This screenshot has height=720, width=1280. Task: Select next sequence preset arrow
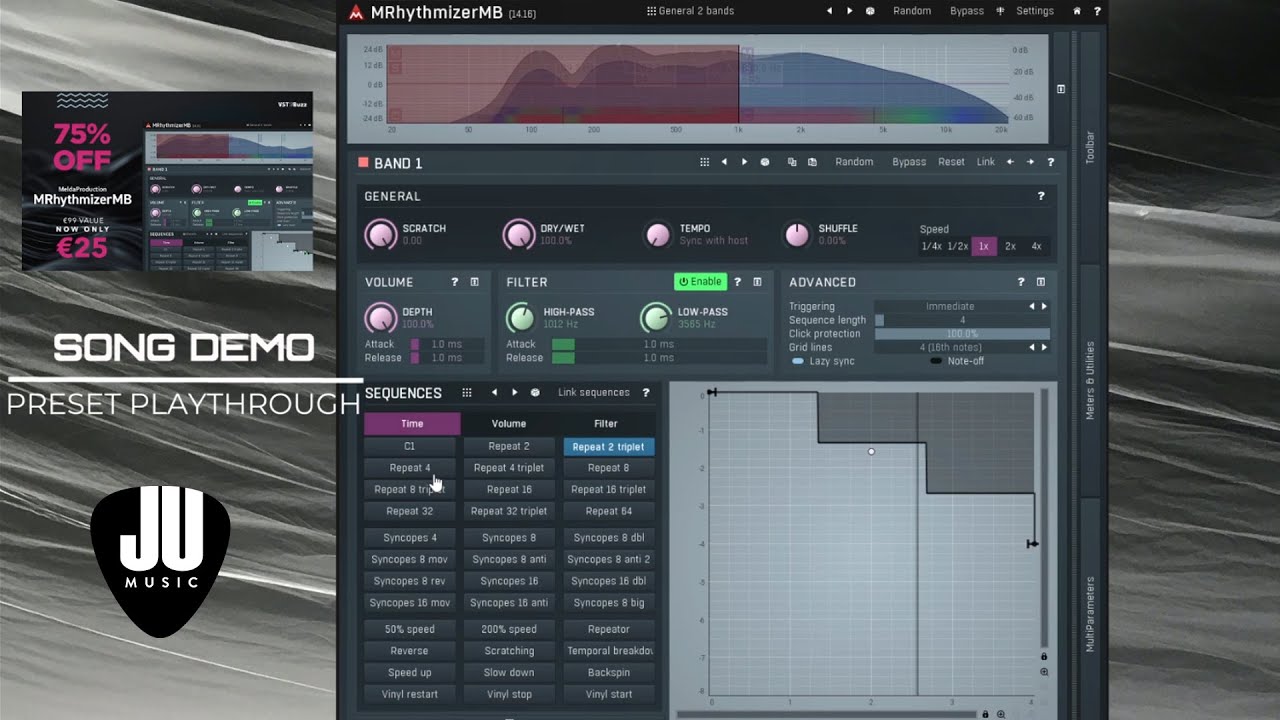[x=515, y=393]
